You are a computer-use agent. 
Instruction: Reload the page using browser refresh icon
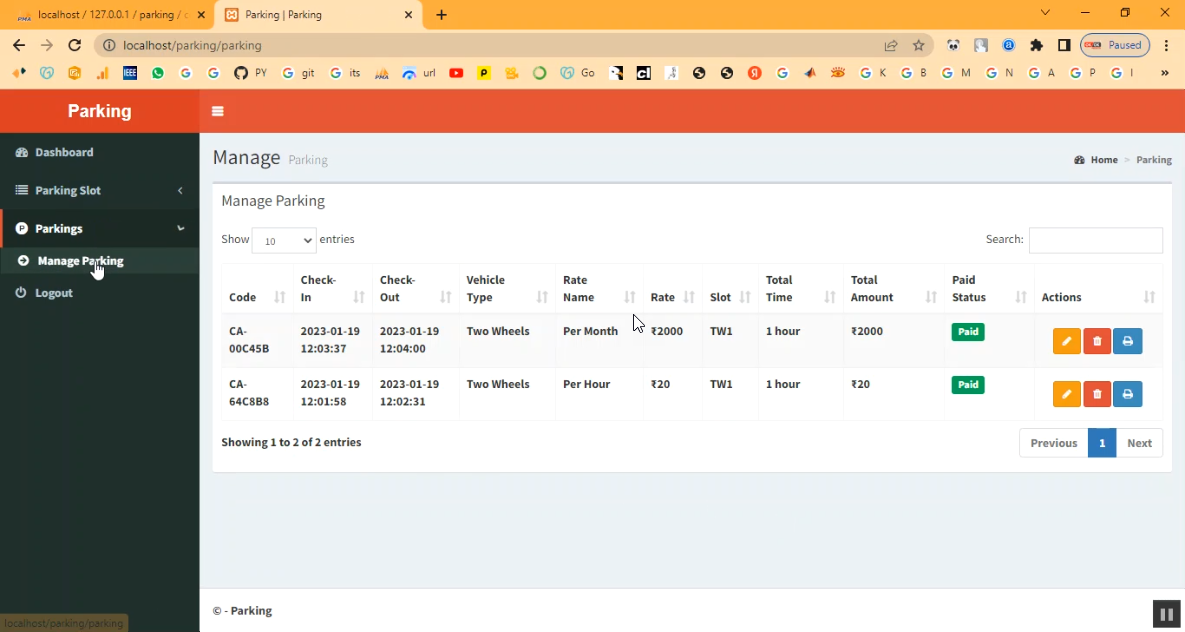pos(74,45)
